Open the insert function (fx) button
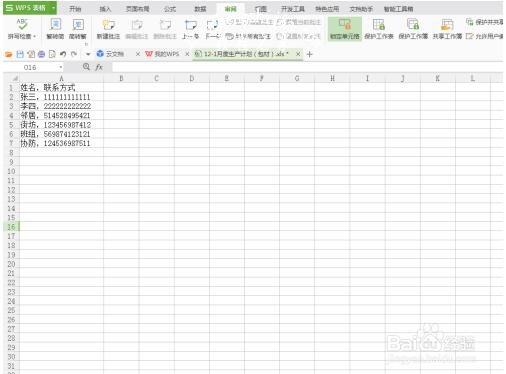The image size is (506, 374). (99, 67)
